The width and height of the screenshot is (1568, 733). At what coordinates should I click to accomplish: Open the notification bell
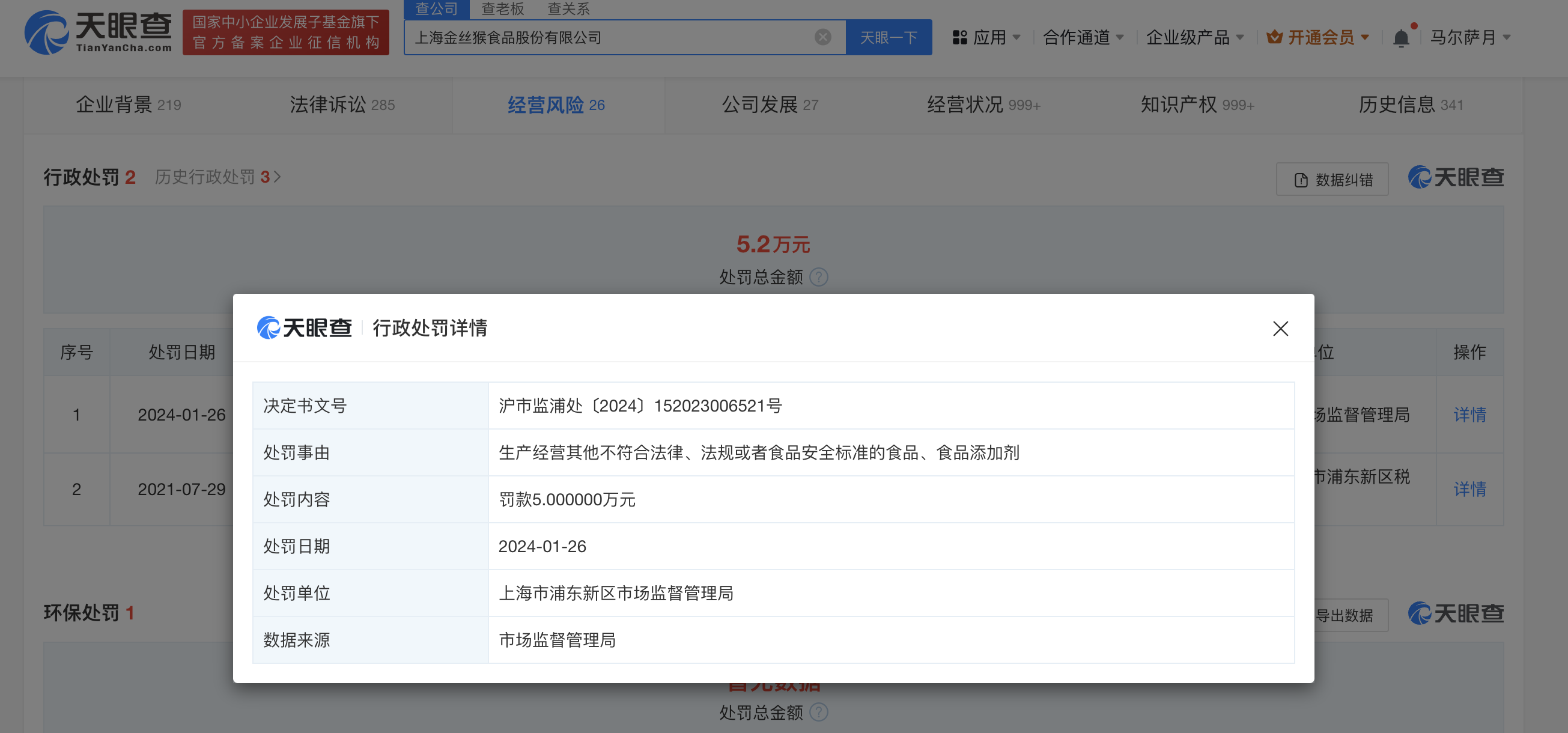(1401, 38)
